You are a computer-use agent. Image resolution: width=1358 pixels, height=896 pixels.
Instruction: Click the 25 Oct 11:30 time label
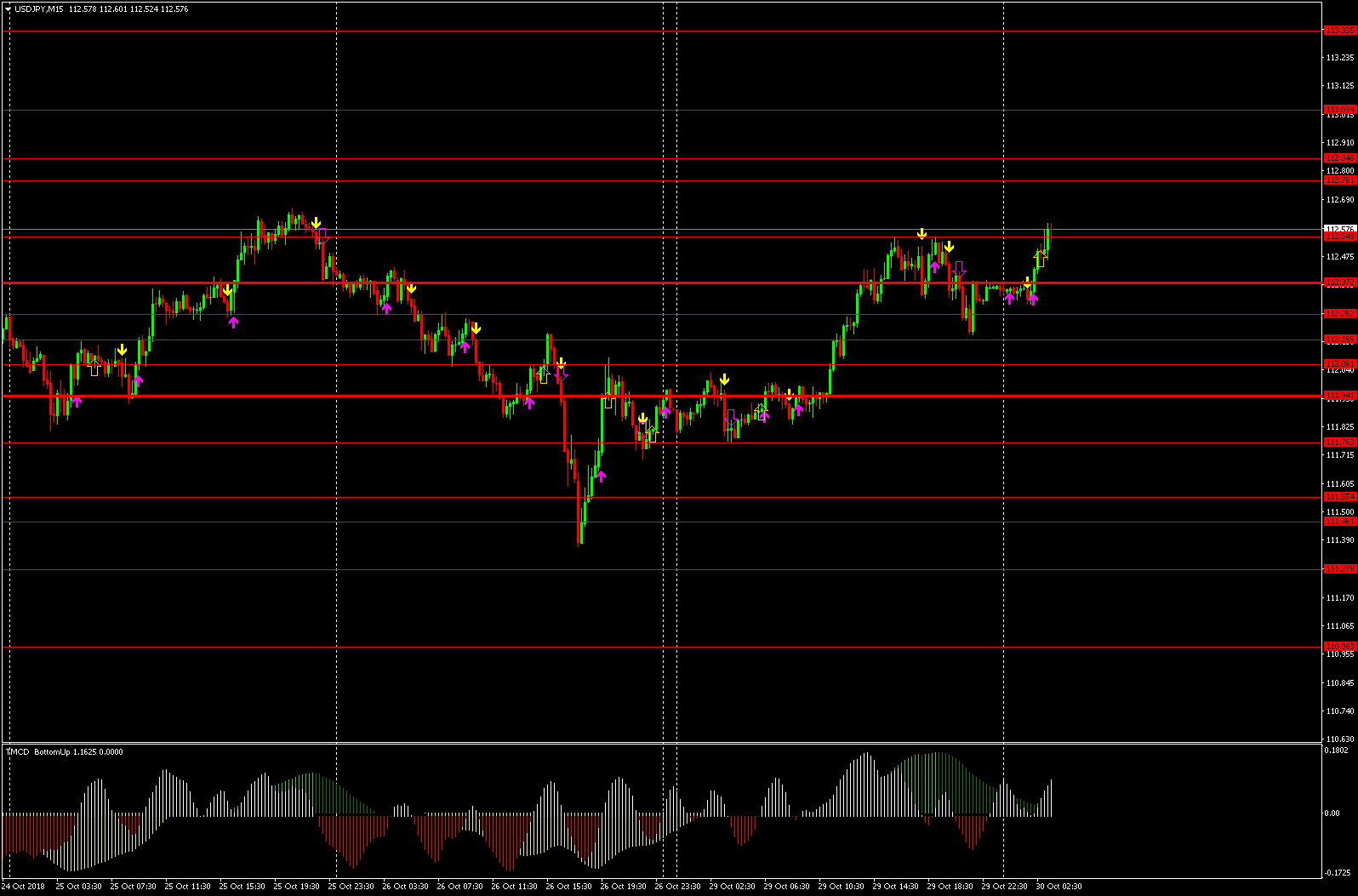coord(188,887)
